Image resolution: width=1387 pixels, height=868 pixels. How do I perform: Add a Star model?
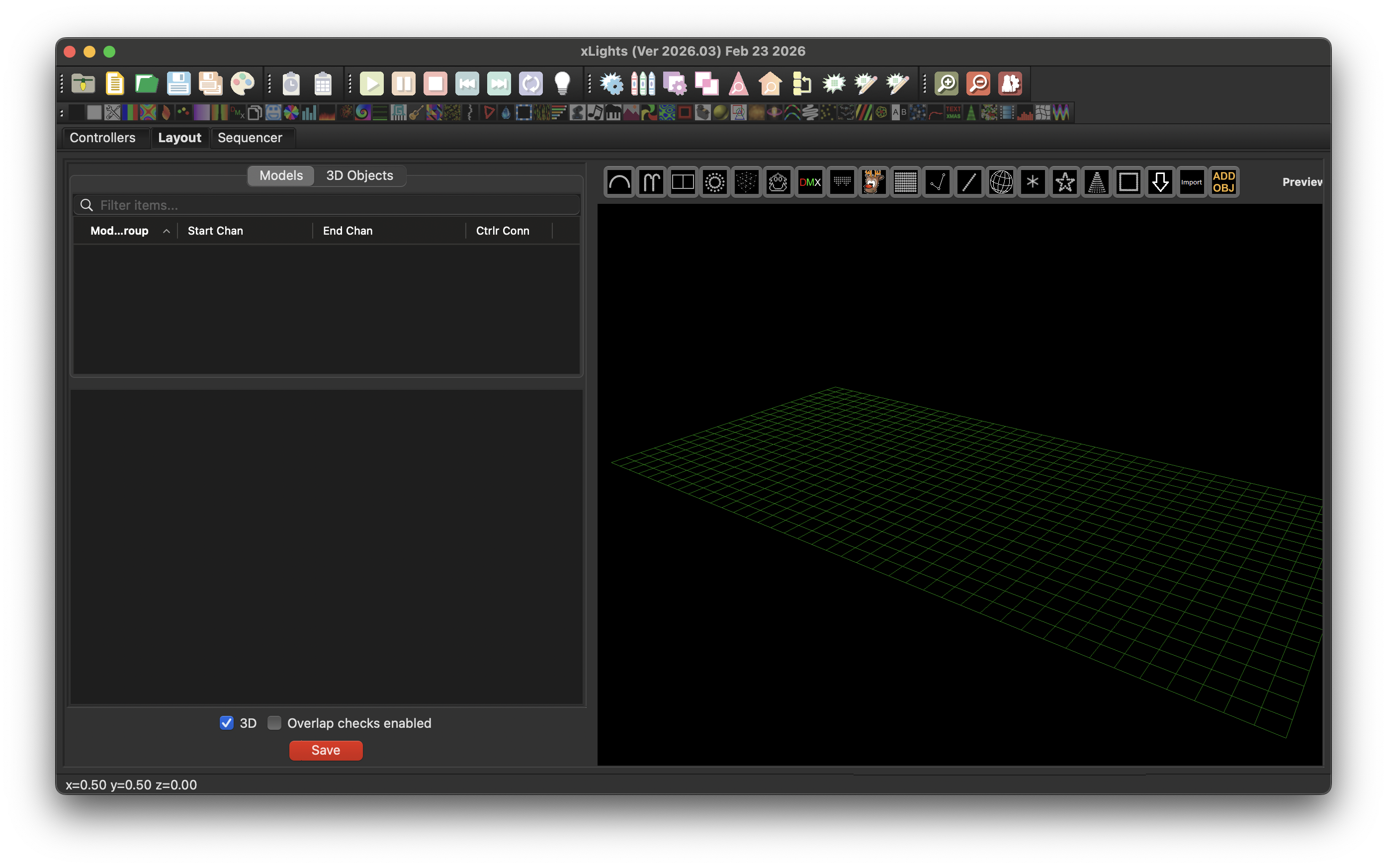1065,182
